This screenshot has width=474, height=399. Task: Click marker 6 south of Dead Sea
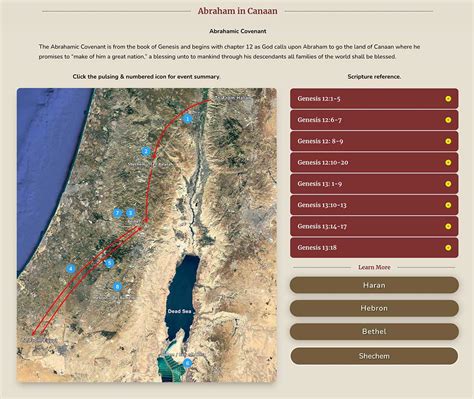click(x=187, y=363)
